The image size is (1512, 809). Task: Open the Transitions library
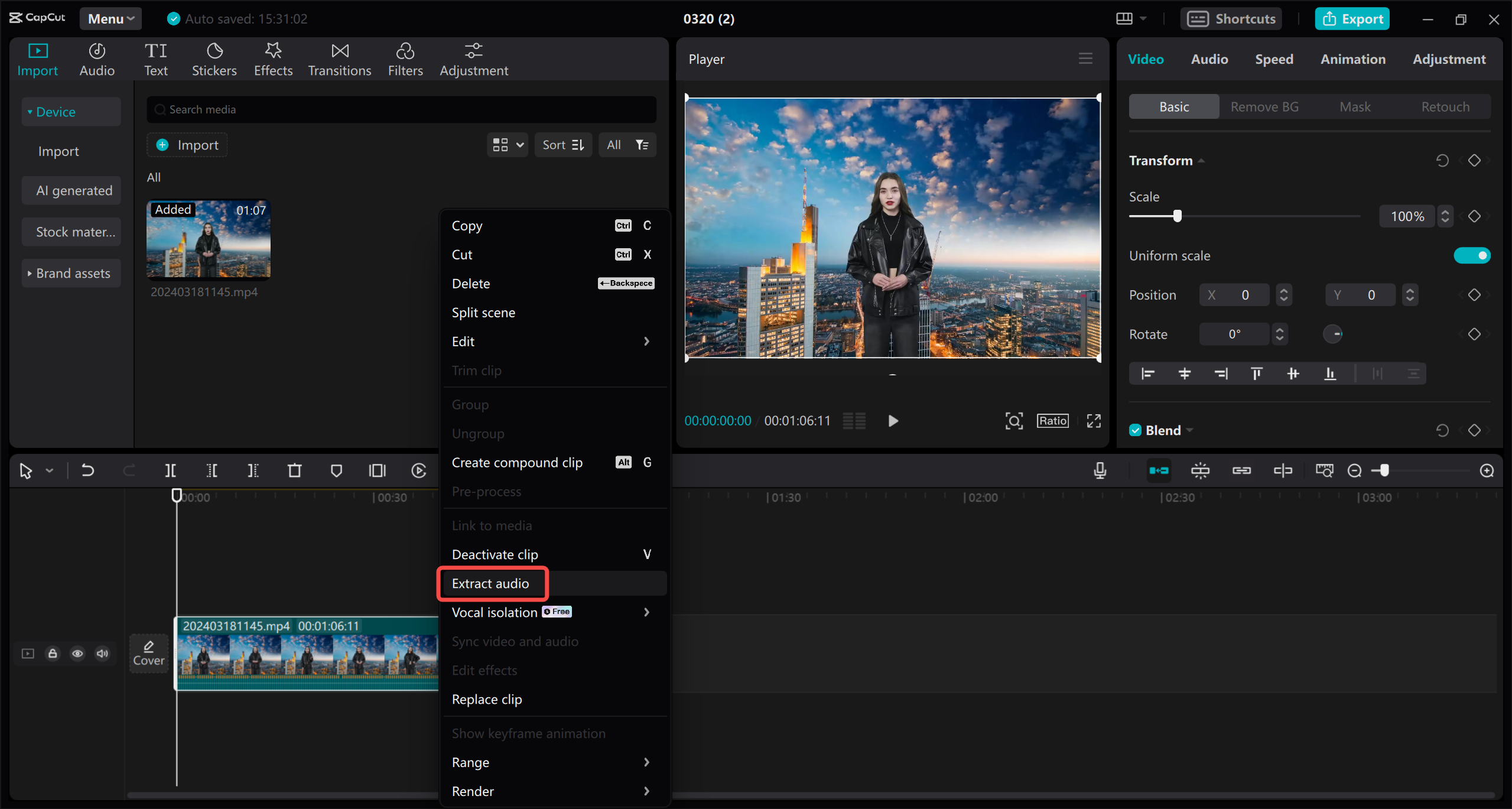(x=339, y=60)
